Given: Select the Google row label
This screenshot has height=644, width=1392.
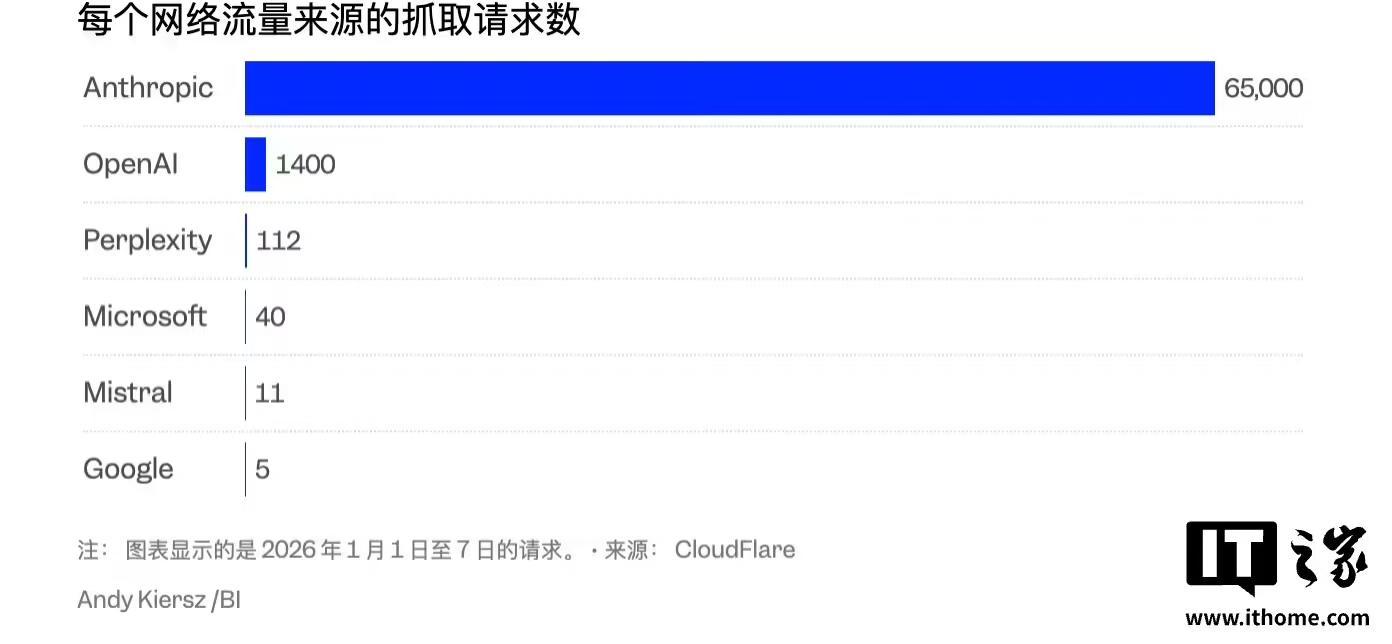Looking at the screenshot, I should click(x=128, y=469).
